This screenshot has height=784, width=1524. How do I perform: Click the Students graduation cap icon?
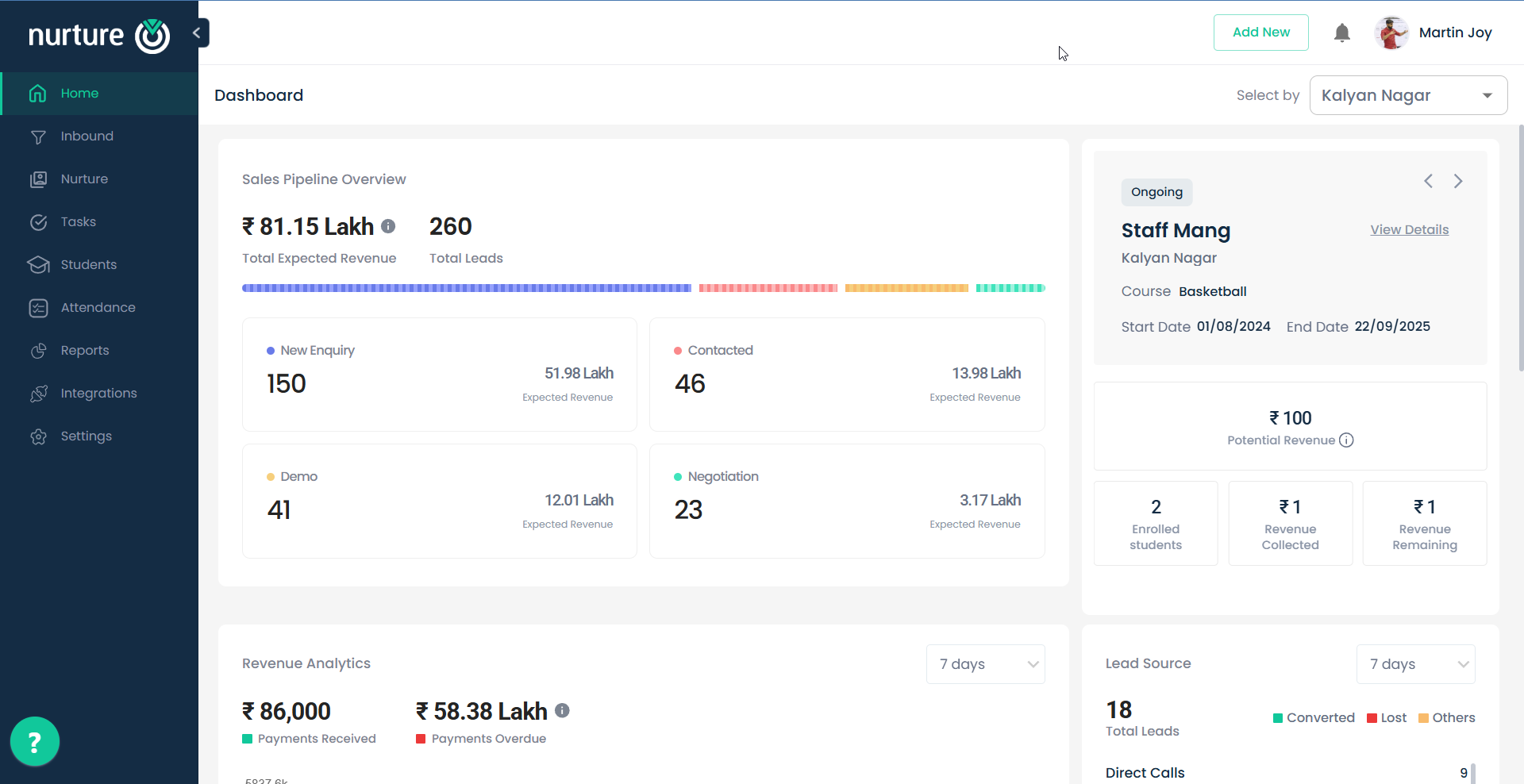click(38, 265)
